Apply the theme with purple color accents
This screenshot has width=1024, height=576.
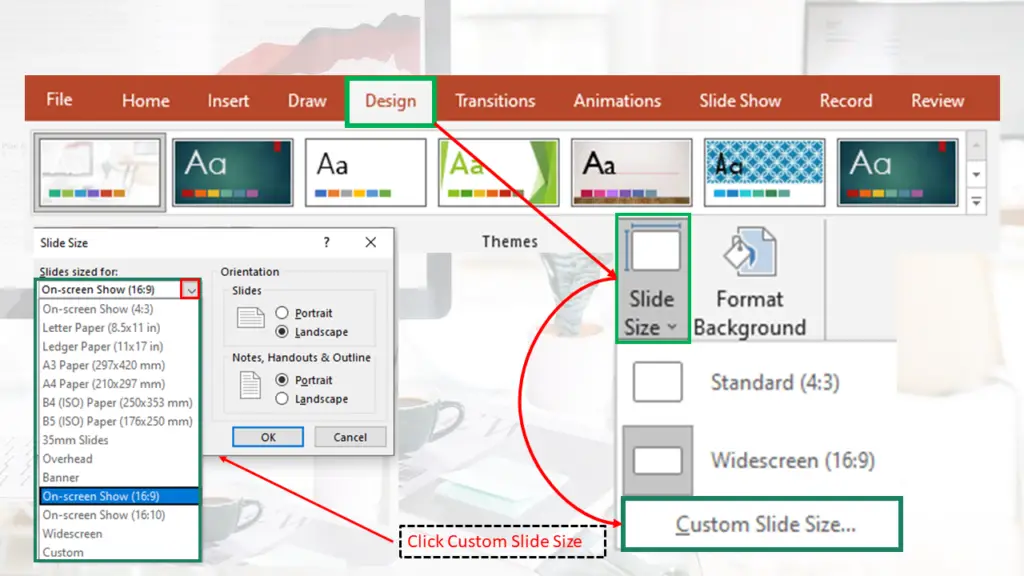[x=631, y=170]
